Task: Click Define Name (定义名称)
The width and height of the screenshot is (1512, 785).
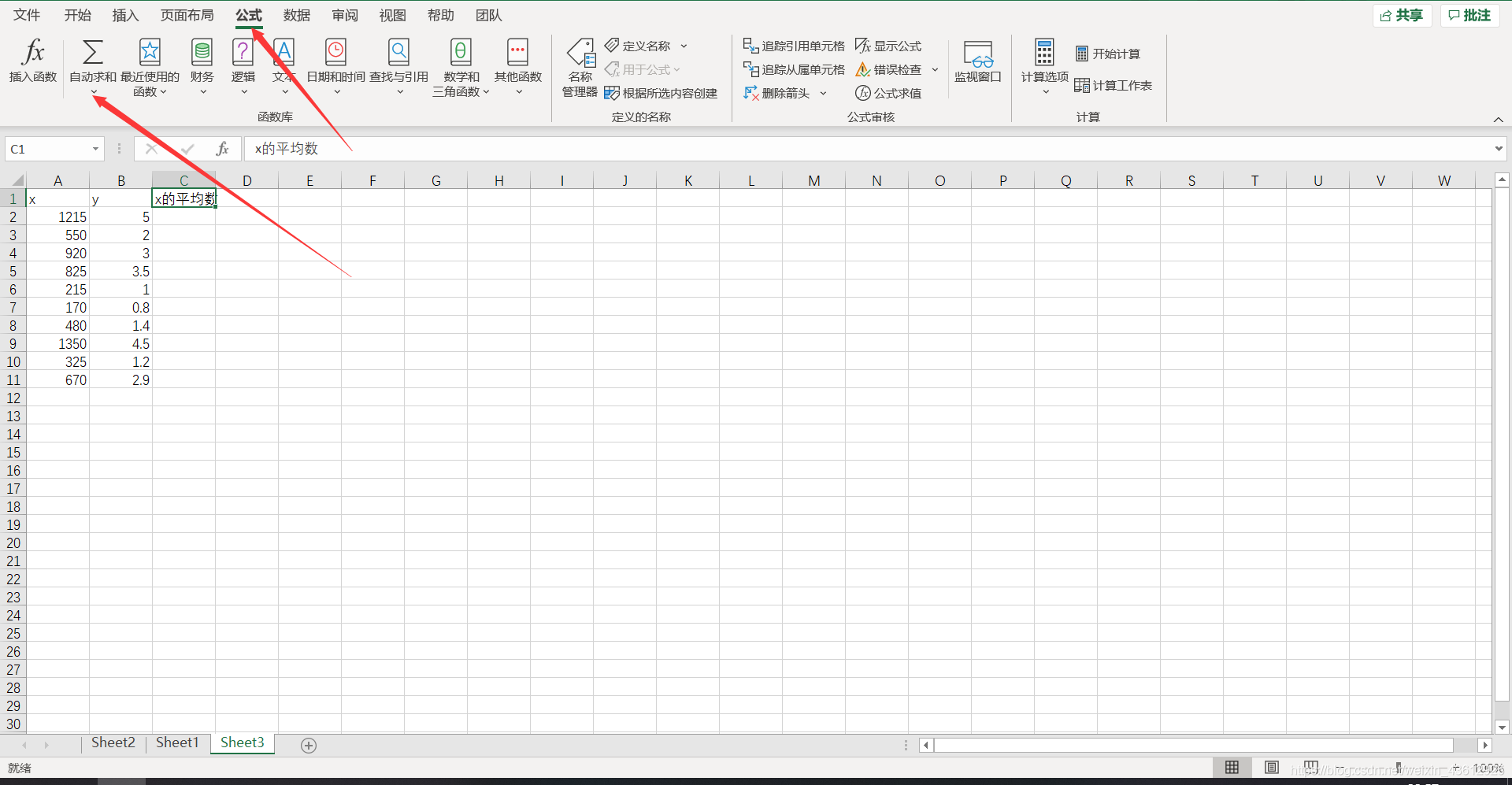Action: click(638, 46)
